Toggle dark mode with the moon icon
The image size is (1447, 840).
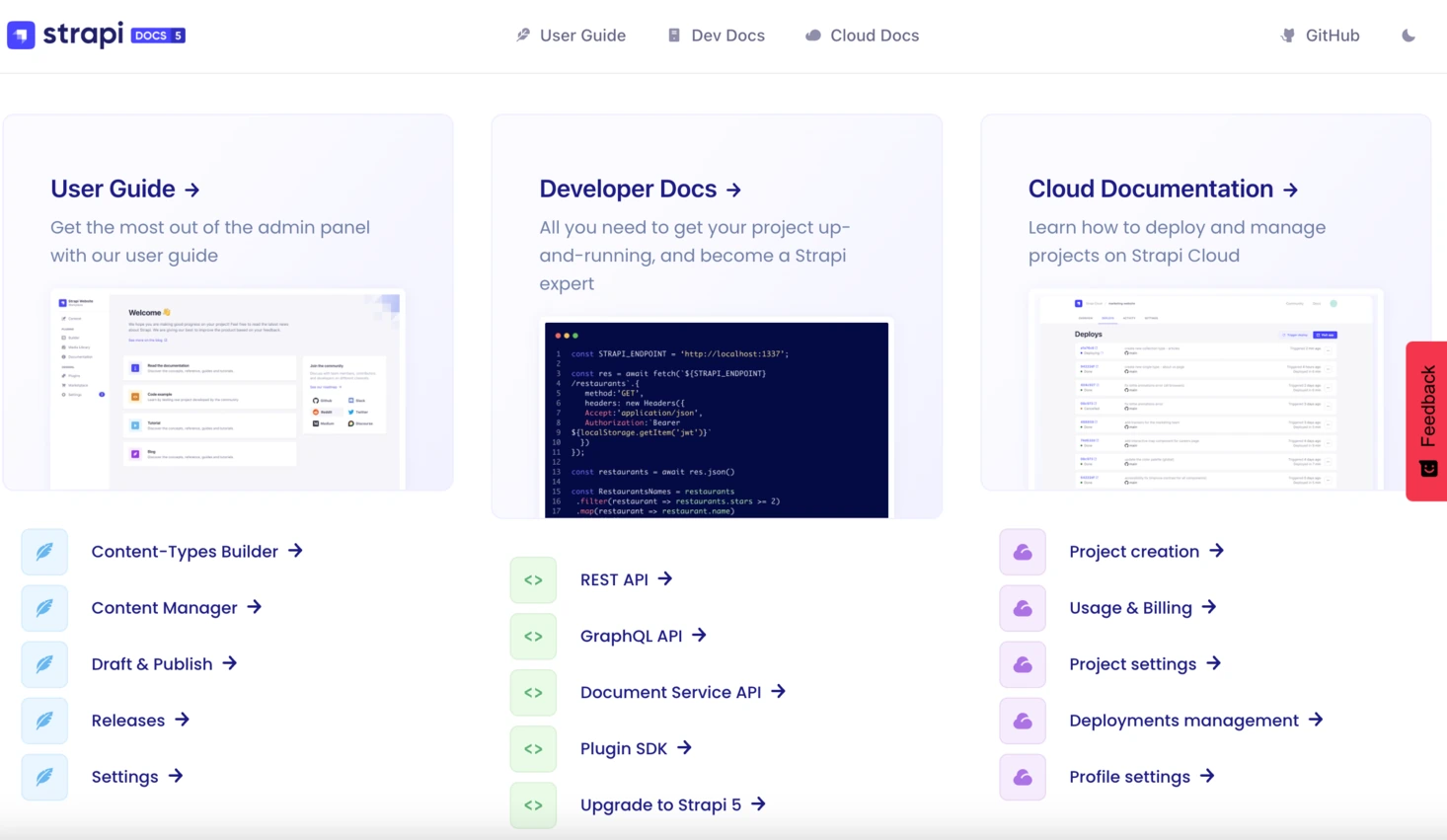[1409, 36]
